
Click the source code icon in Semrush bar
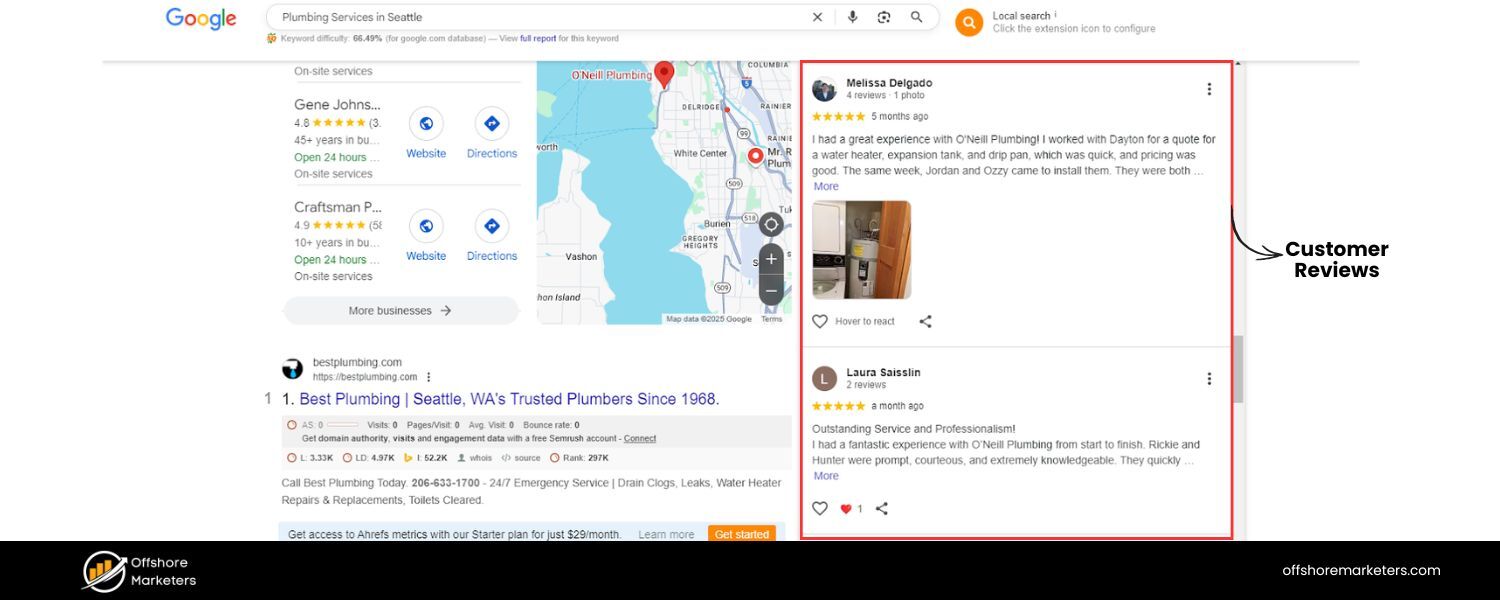505,458
